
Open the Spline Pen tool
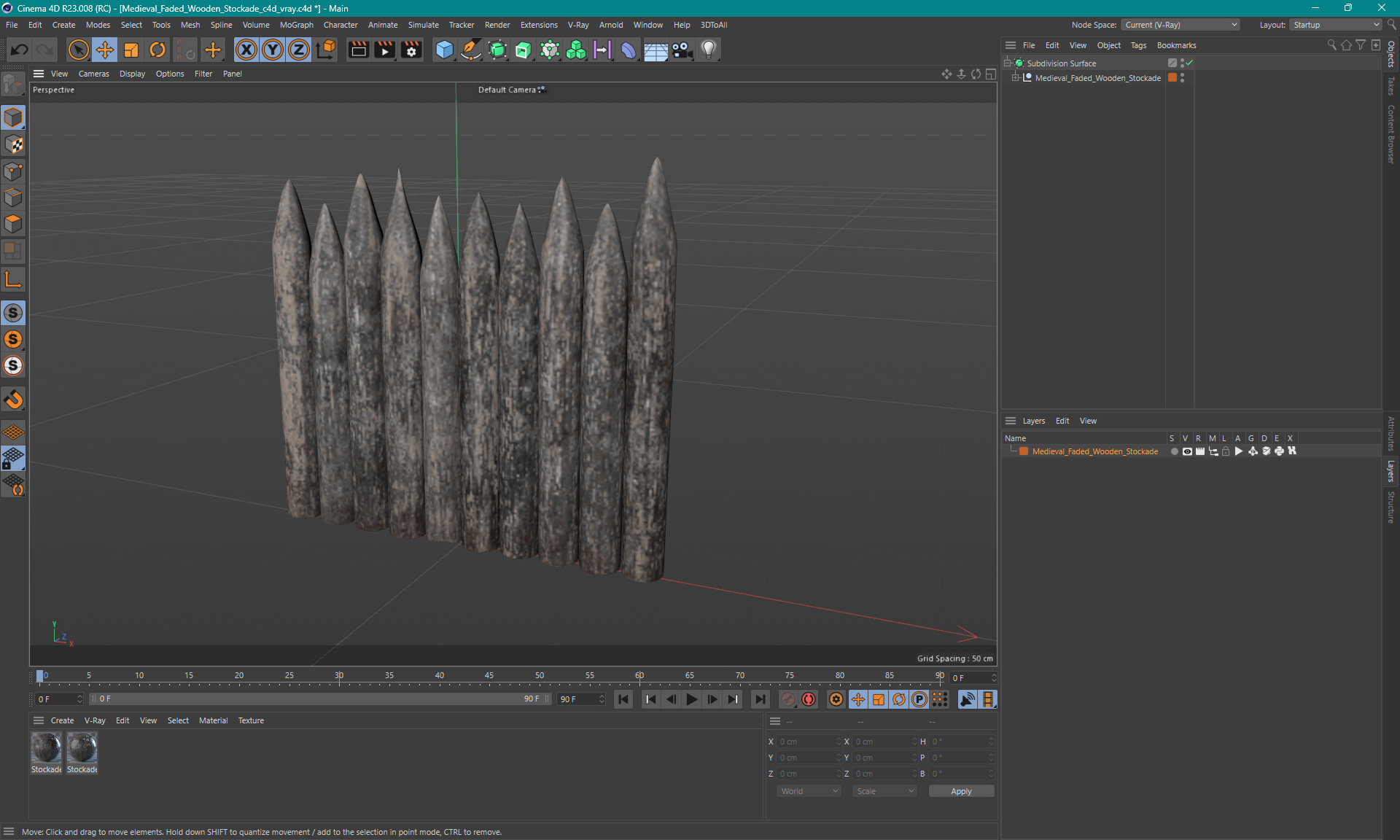pyautogui.click(x=471, y=50)
